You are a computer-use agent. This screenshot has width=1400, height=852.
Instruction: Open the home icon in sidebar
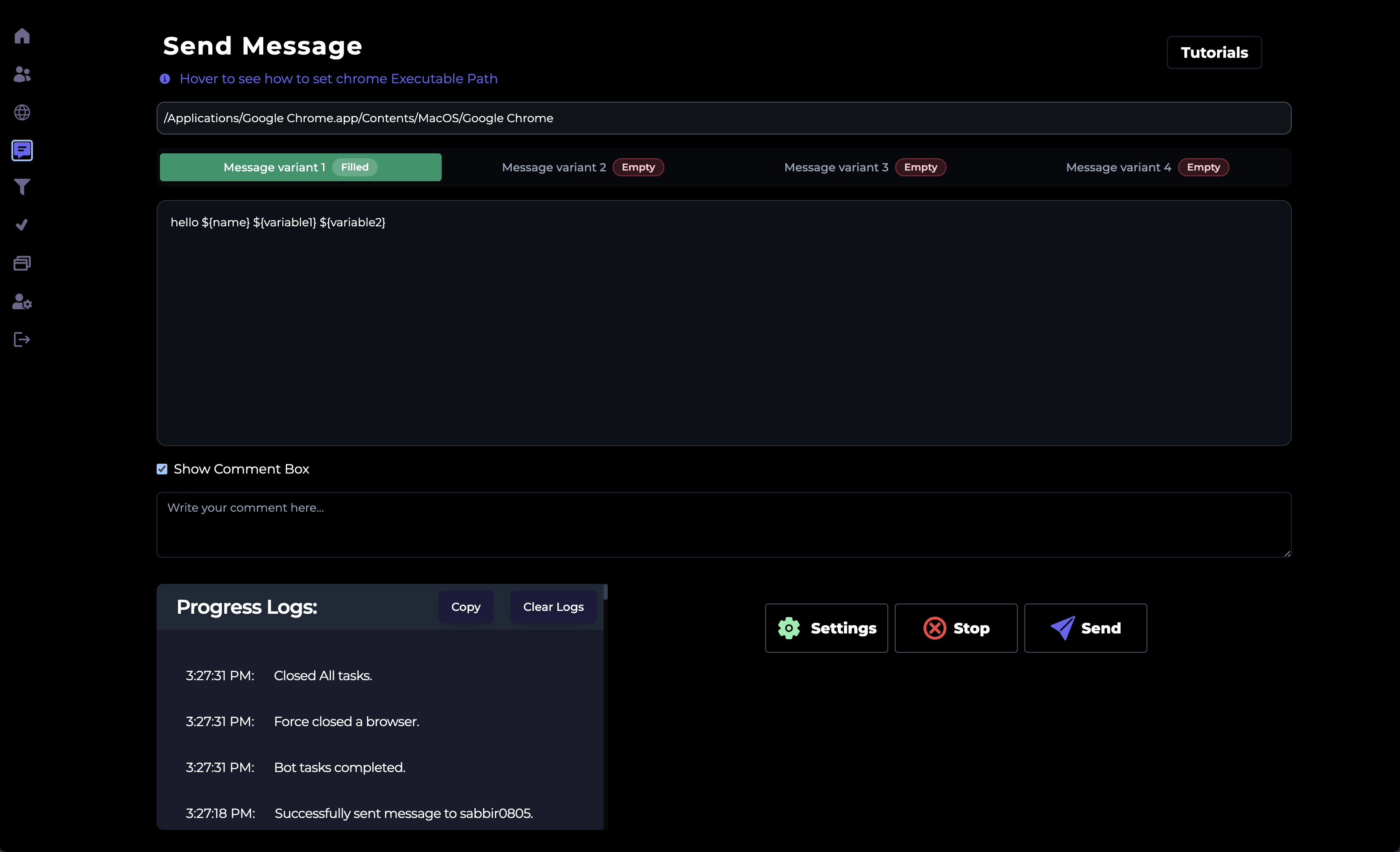pos(22,36)
